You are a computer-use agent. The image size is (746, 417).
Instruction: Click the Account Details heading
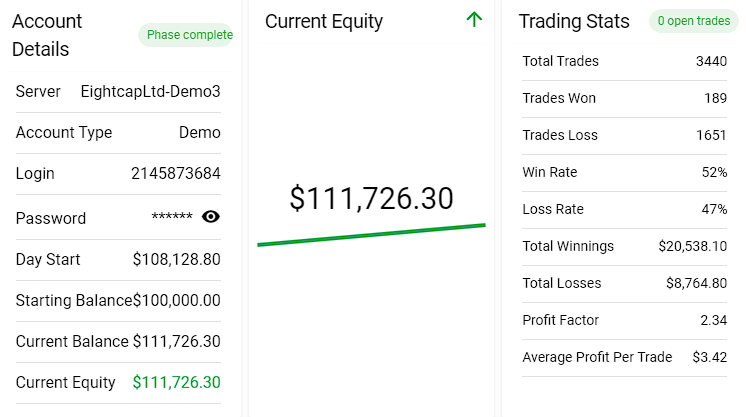[48, 35]
